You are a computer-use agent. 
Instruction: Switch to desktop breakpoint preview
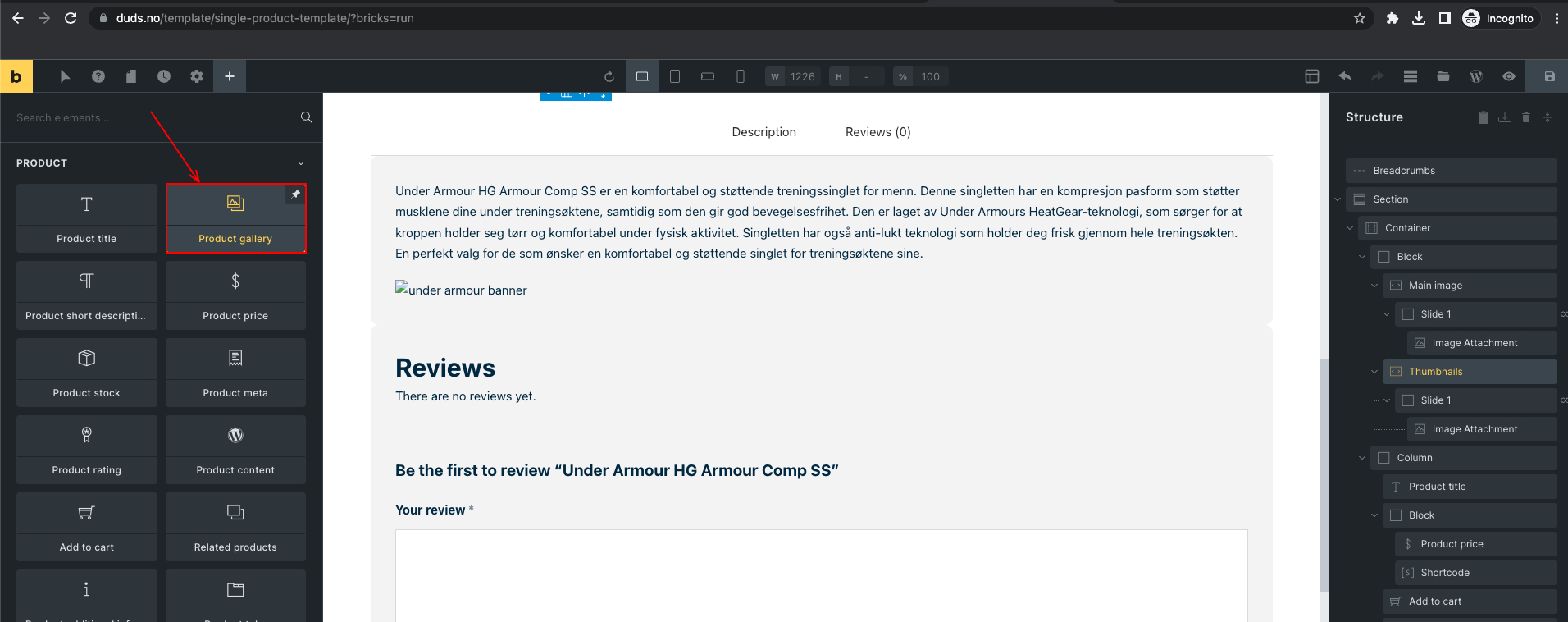642,76
